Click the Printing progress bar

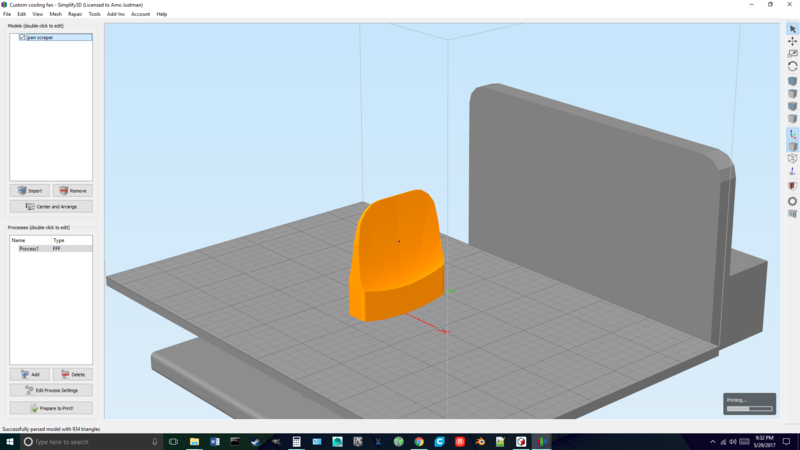point(749,409)
